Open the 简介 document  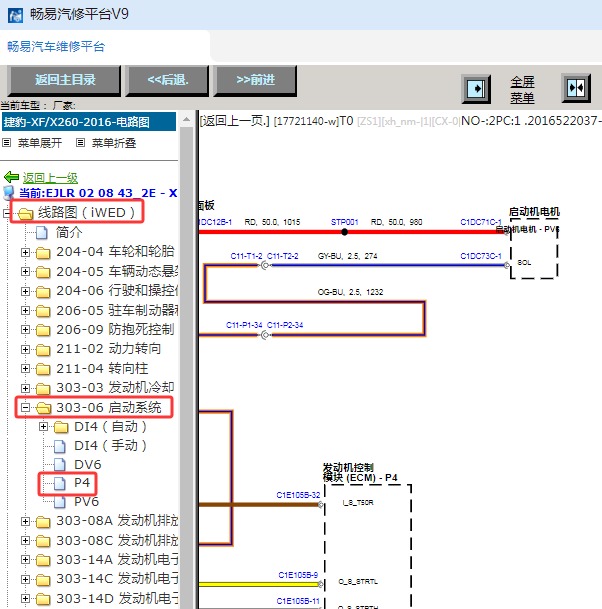(69, 232)
